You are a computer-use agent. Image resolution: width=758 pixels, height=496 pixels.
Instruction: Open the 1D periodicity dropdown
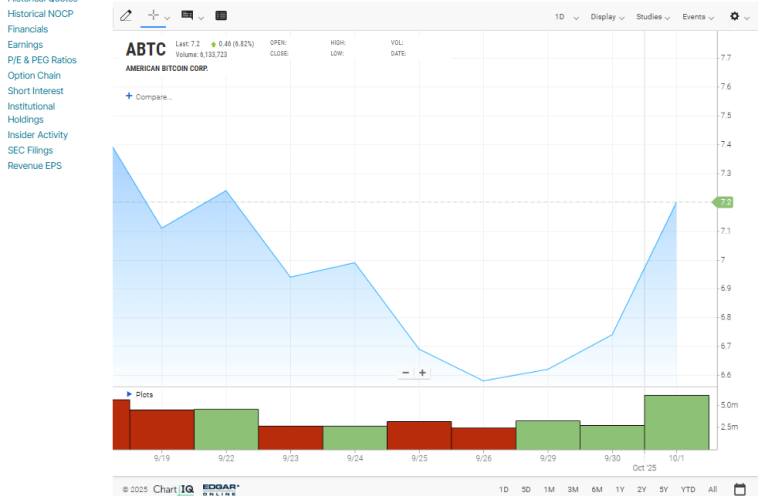click(567, 17)
